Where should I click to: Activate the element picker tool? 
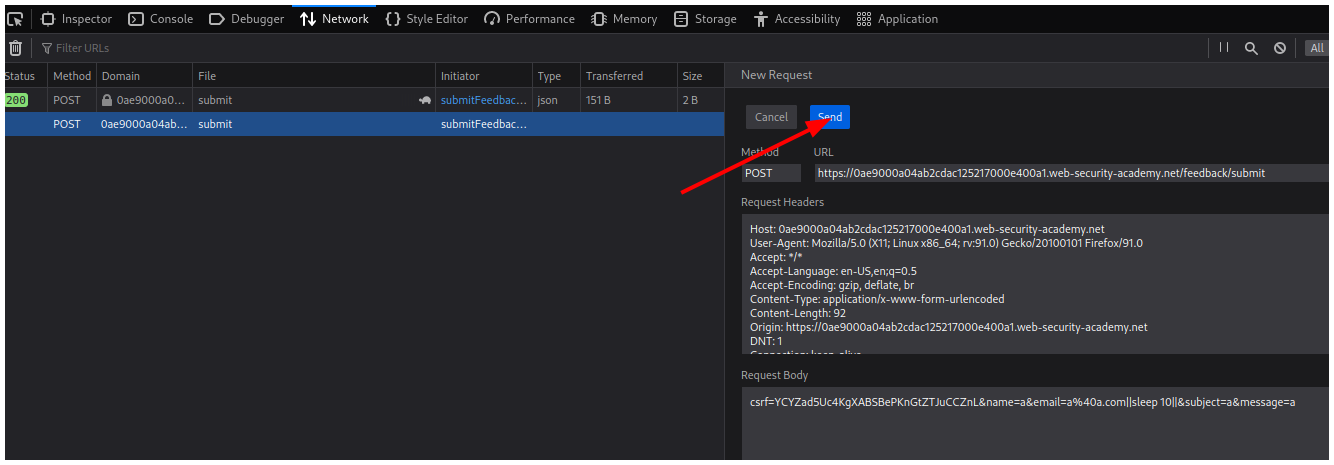15,19
